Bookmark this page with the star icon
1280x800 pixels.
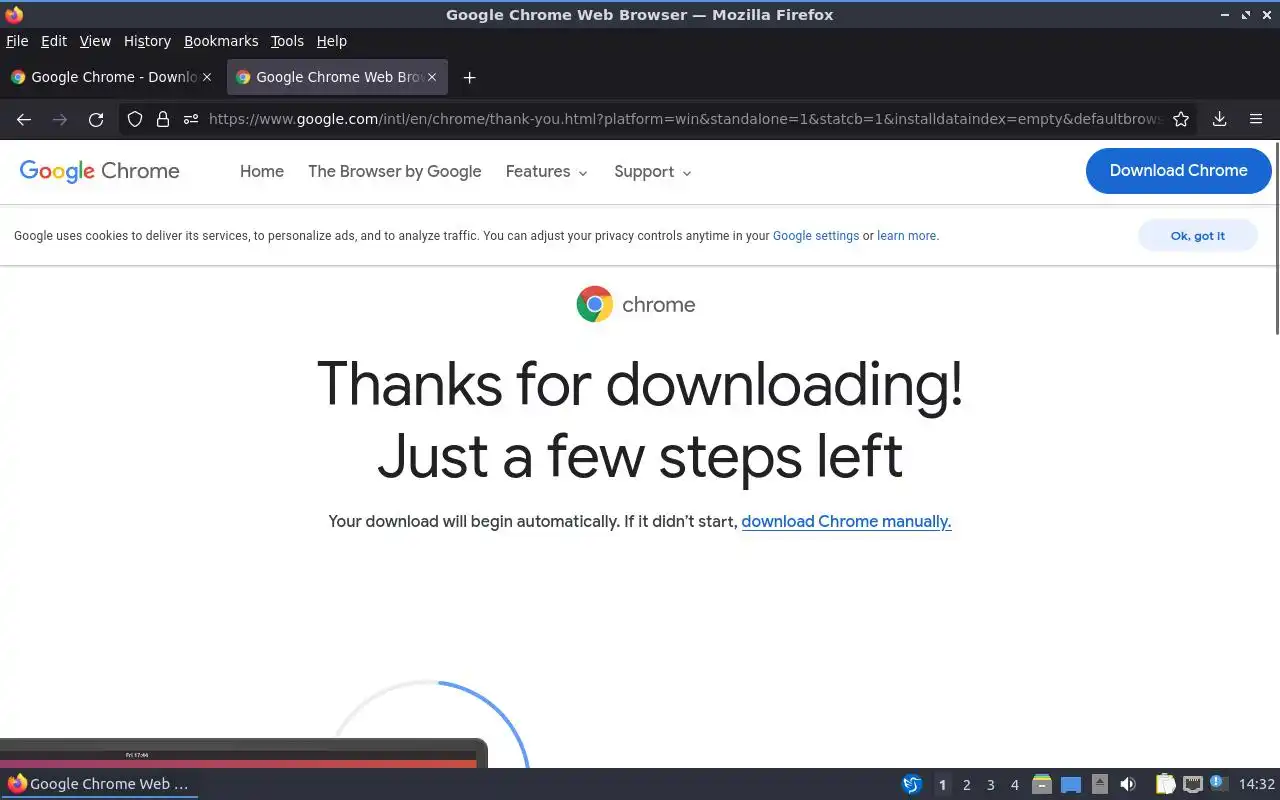point(1181,119)
